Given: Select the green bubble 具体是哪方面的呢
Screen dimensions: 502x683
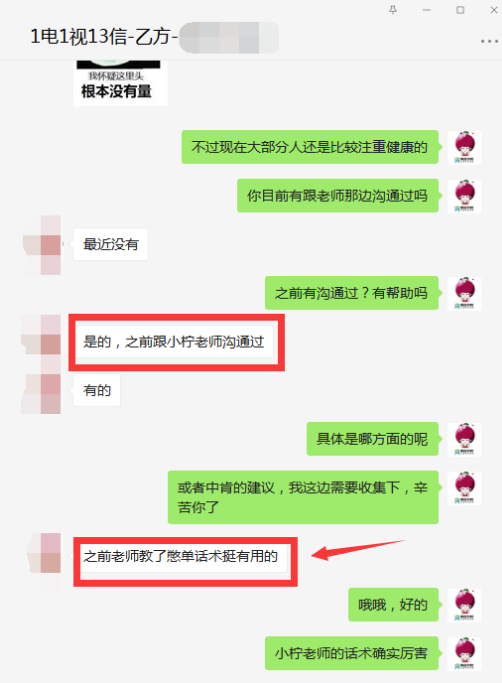Looking at the screenshot, I should coord(373,439).
